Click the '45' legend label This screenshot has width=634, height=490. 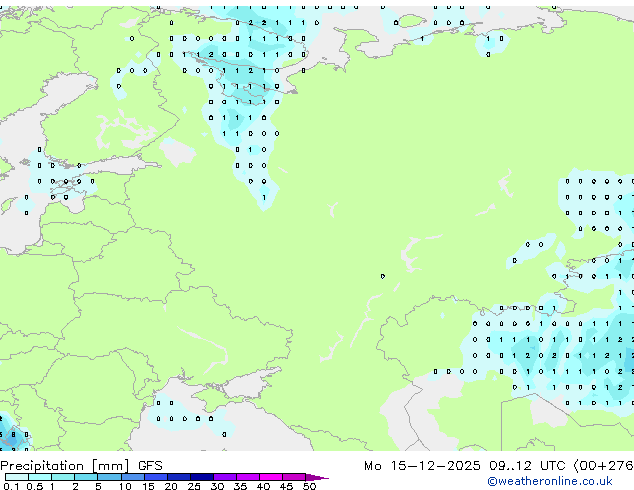pyautogui.click(x=286, y=486)
